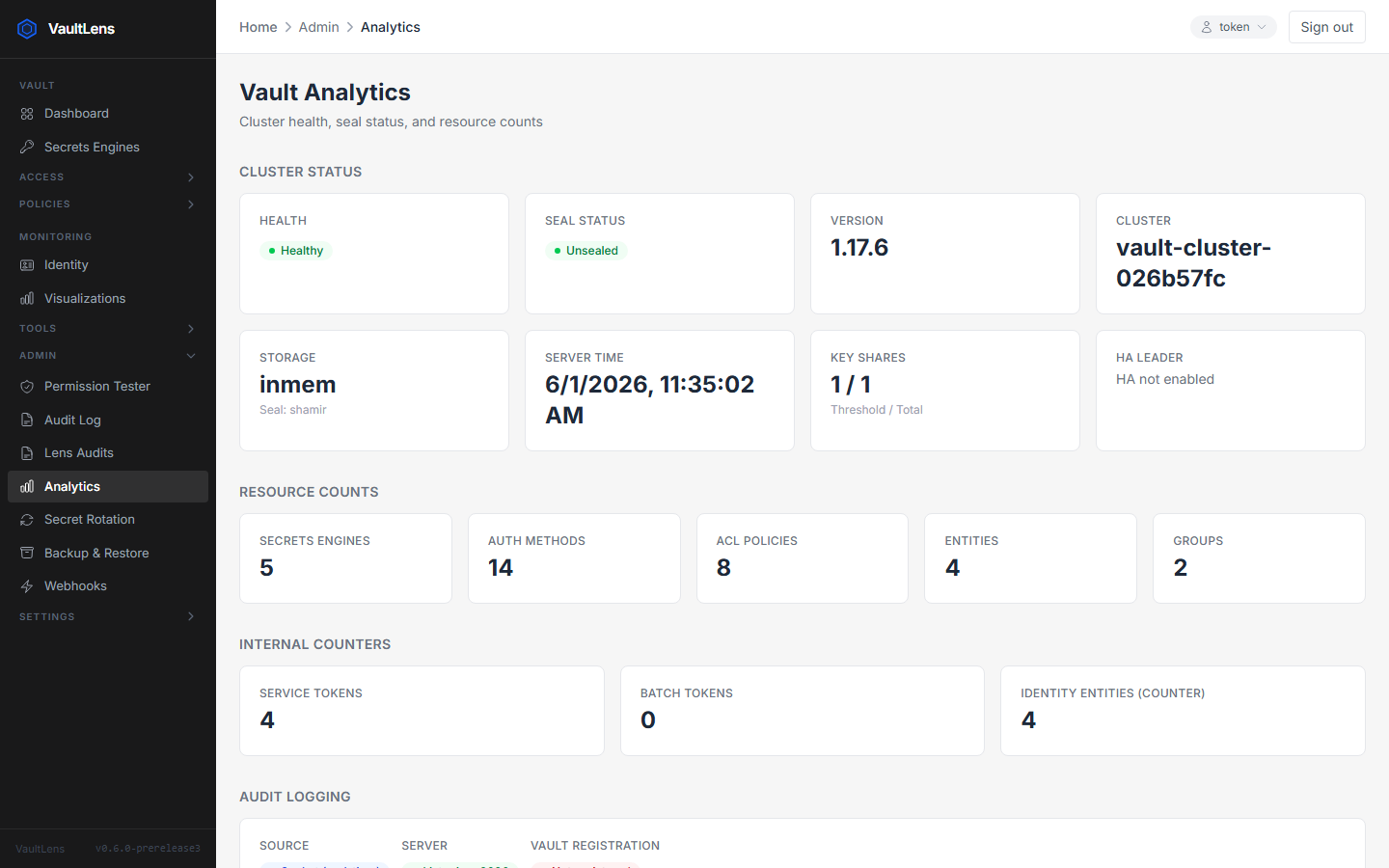Open the Identity menu item
This screenshot has width=1389, height=868.
(108, 265)
